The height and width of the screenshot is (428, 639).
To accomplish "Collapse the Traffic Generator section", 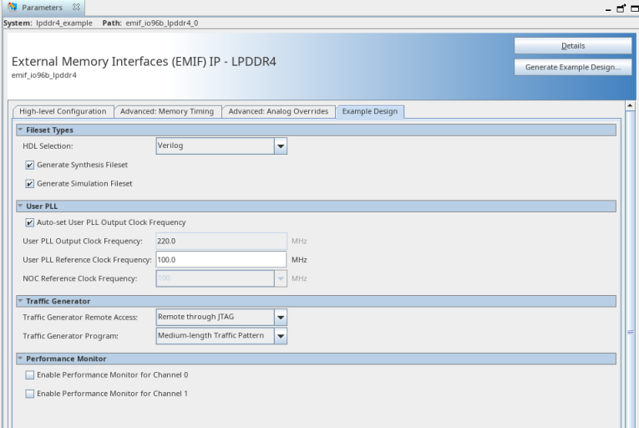I will click(20, 301).
